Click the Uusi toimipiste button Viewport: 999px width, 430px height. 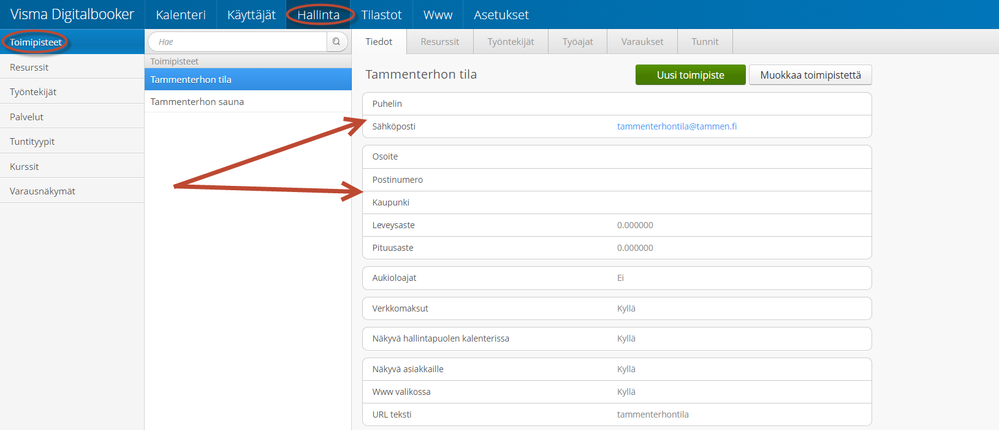tap(690, 75)
